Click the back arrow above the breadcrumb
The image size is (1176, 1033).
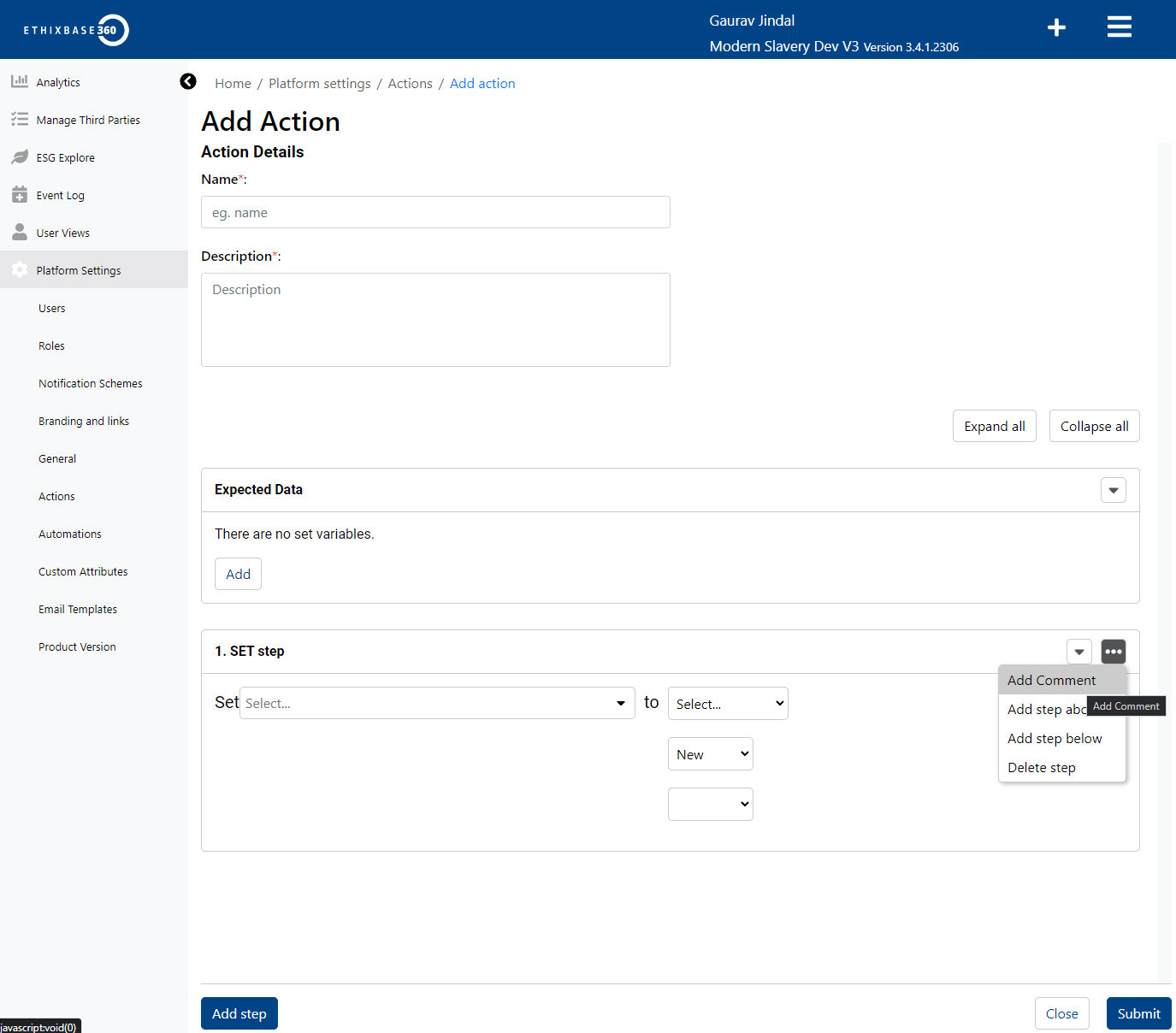click(188, 81)
